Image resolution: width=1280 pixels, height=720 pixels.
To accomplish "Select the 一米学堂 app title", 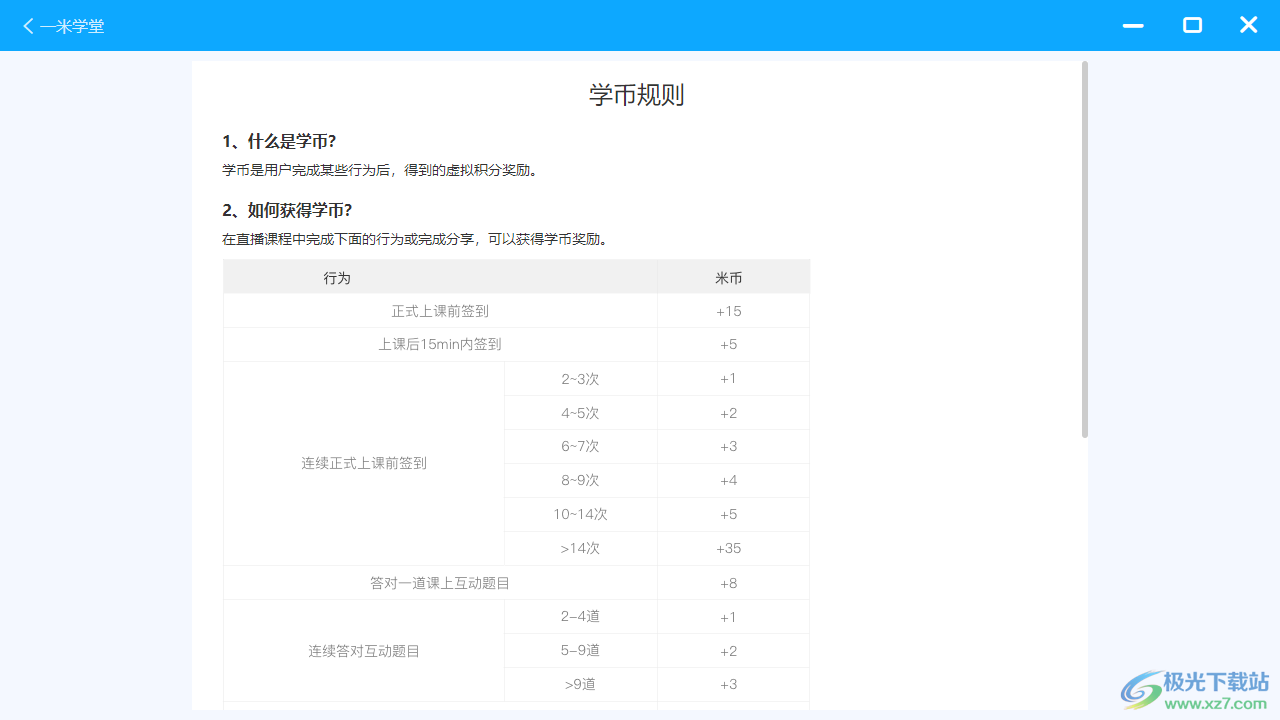I will tap(72, 26).
